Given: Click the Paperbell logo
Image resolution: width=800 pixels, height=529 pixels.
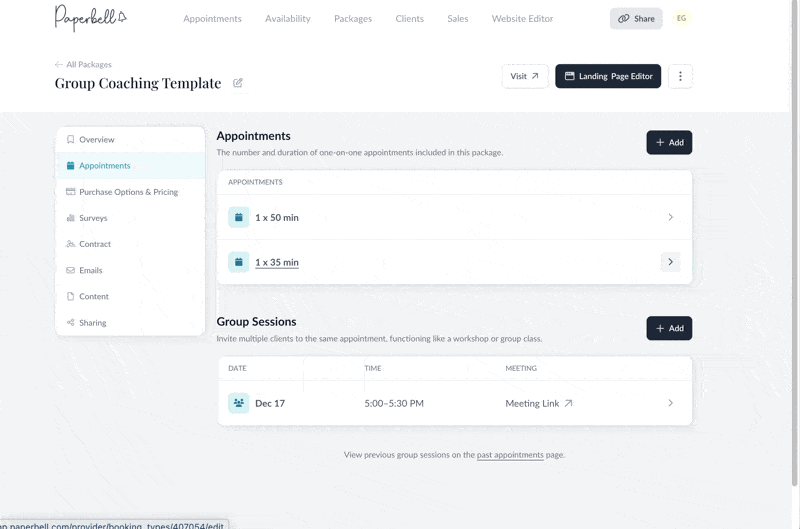Looking at the screenshot, I should point(91,18).
